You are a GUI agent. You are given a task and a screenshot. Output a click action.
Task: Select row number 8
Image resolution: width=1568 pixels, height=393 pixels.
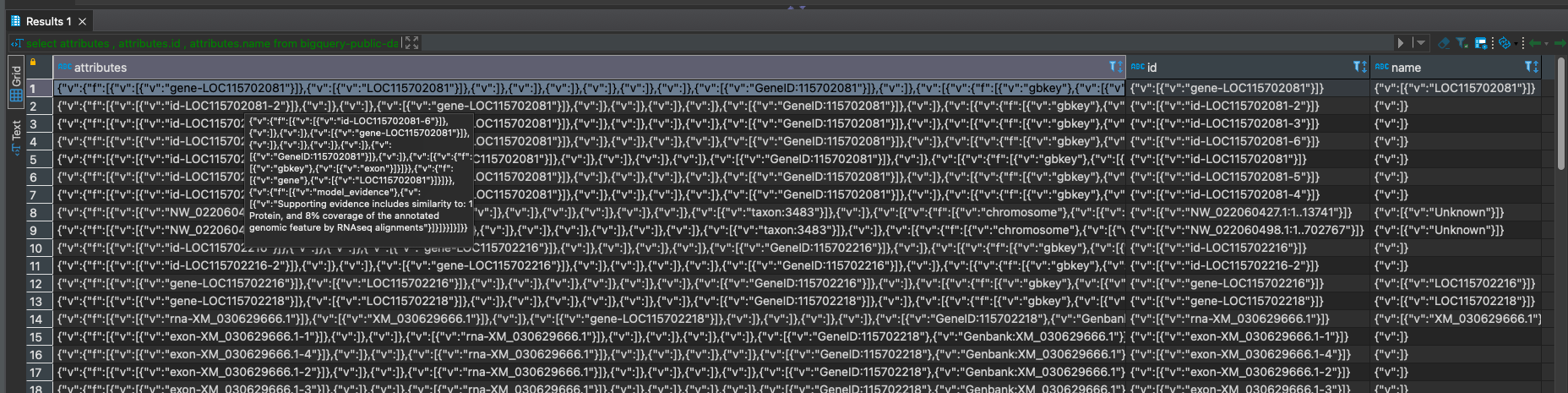click(x=39, y=212)
